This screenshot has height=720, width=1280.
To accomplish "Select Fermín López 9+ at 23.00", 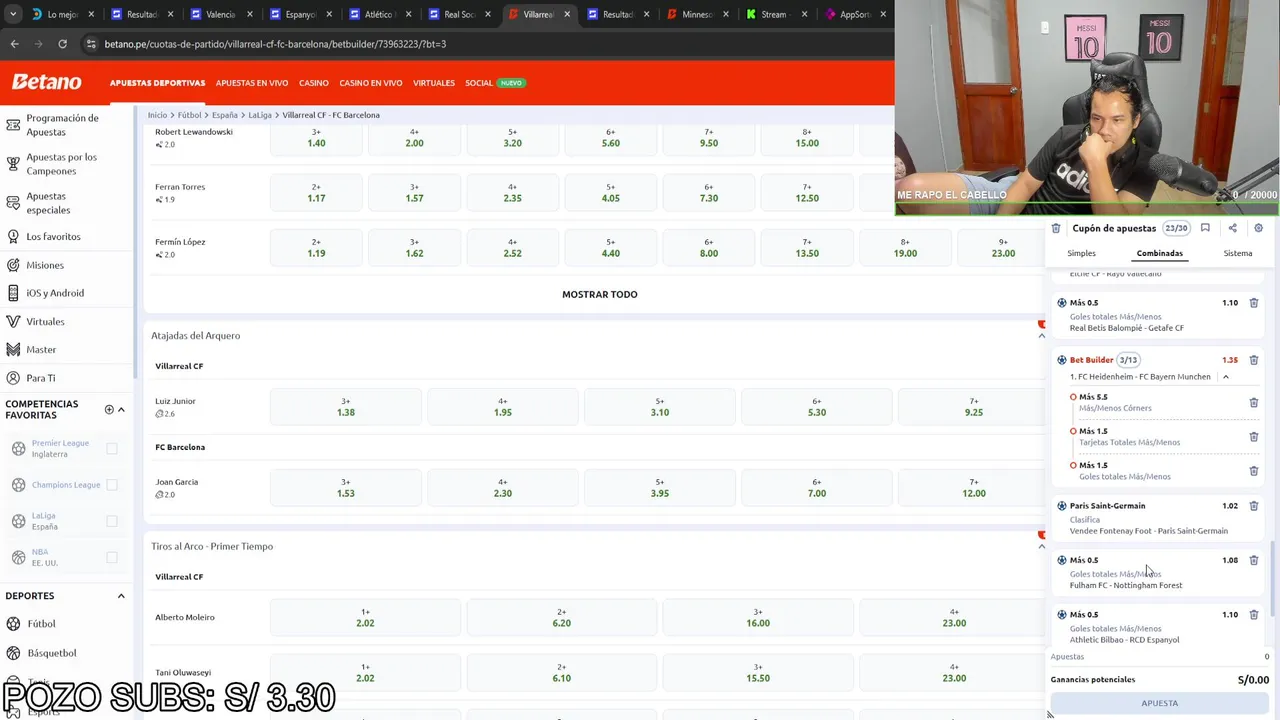I will (x=1003, y=248).
